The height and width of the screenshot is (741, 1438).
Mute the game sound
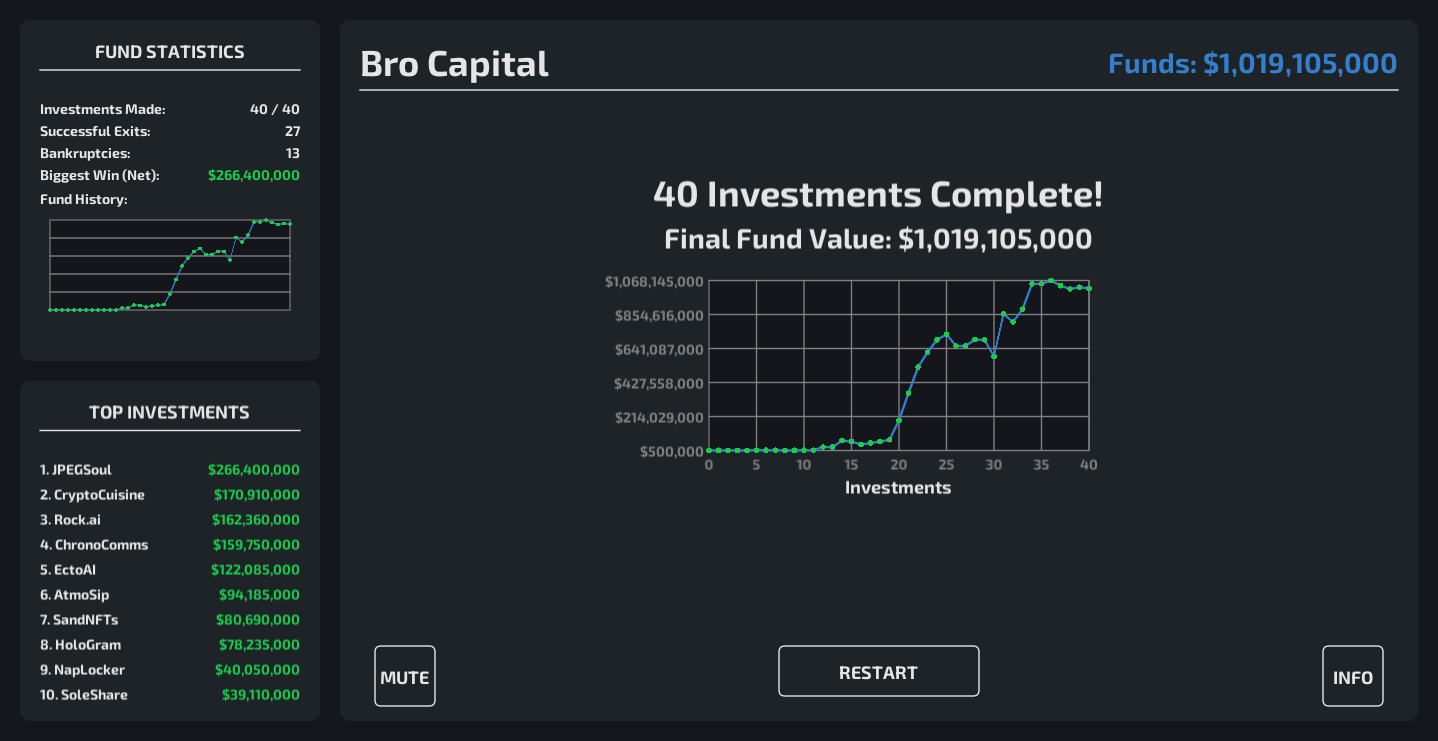pyautogui.click(x=405, y=677)
